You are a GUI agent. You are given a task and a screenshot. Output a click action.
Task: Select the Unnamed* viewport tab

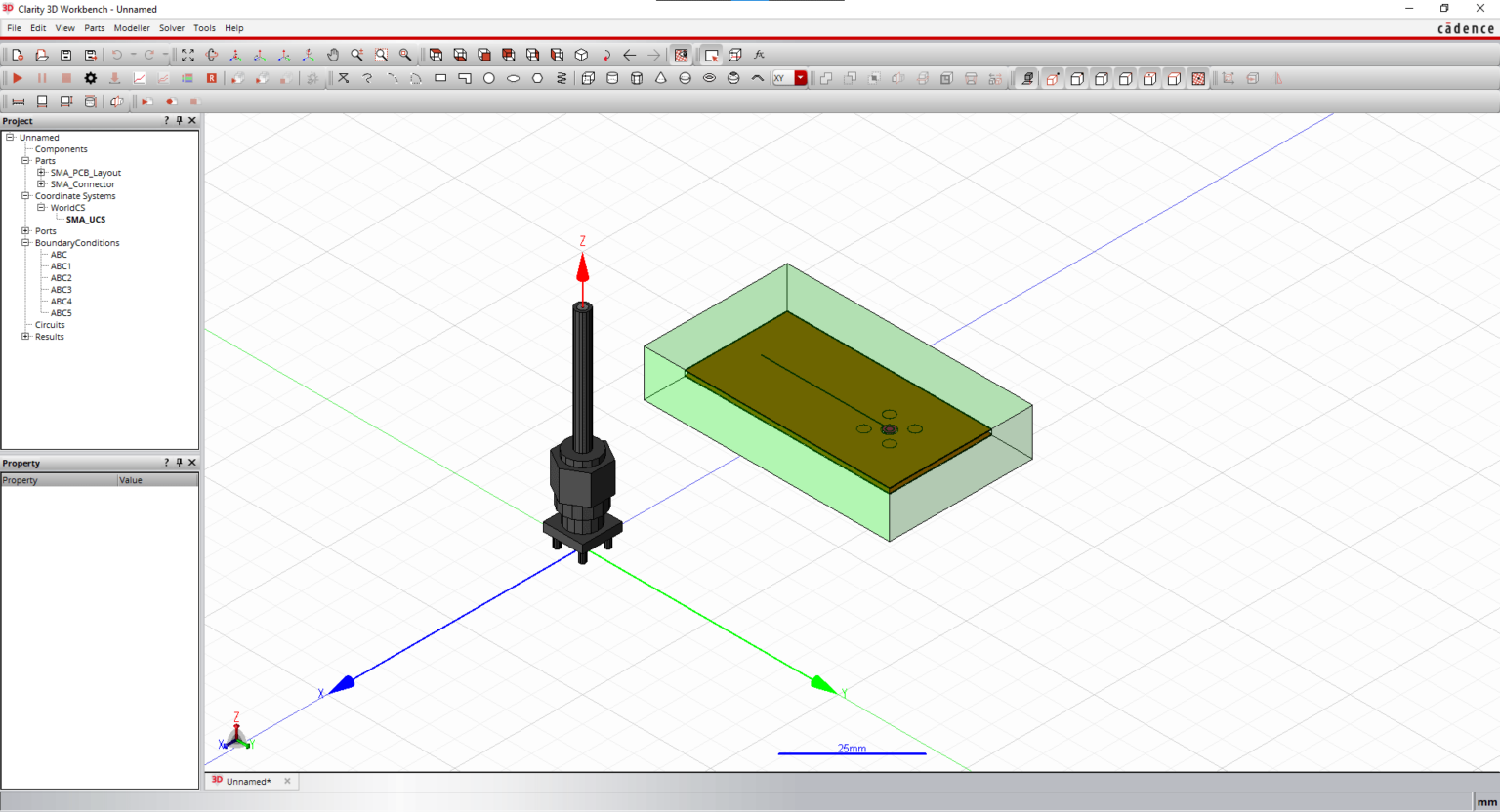click(x=250, y=781)
